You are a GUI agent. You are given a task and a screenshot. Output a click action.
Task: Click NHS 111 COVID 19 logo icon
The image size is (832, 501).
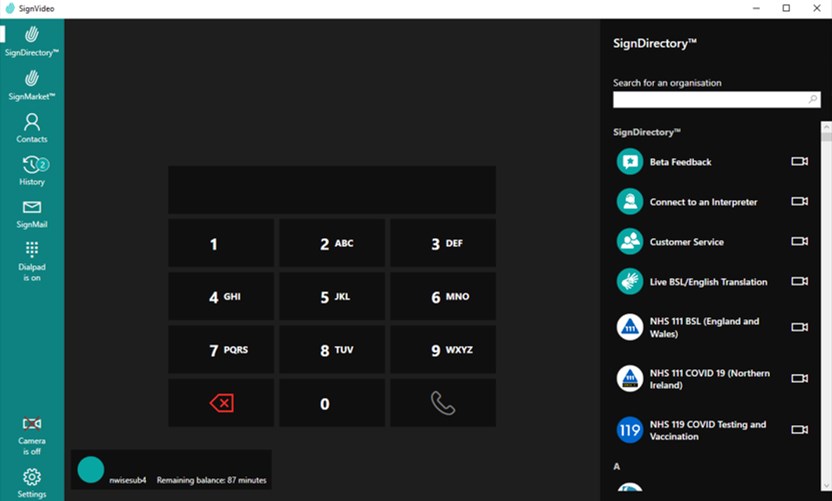coord(630,378)
